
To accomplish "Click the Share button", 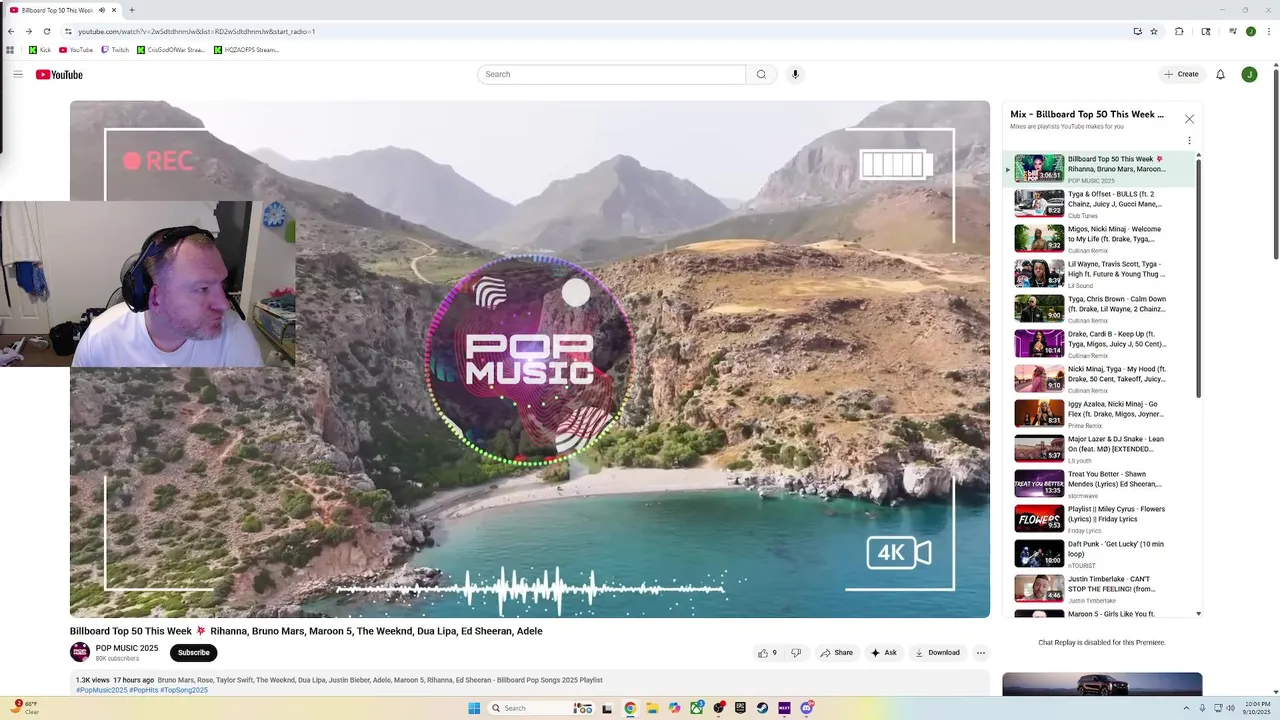I will click(x=837, y=653).
